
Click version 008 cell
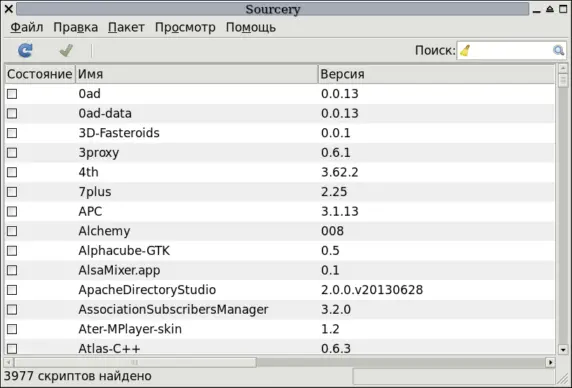pyautogui.click(x=332, y=231)
